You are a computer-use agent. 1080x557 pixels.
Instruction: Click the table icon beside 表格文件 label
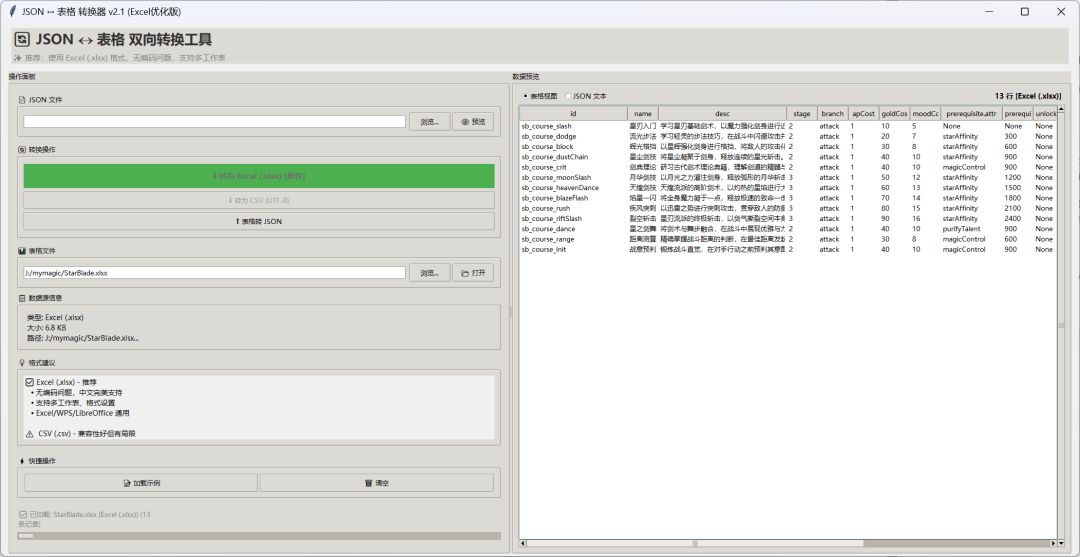pos(22,251)
